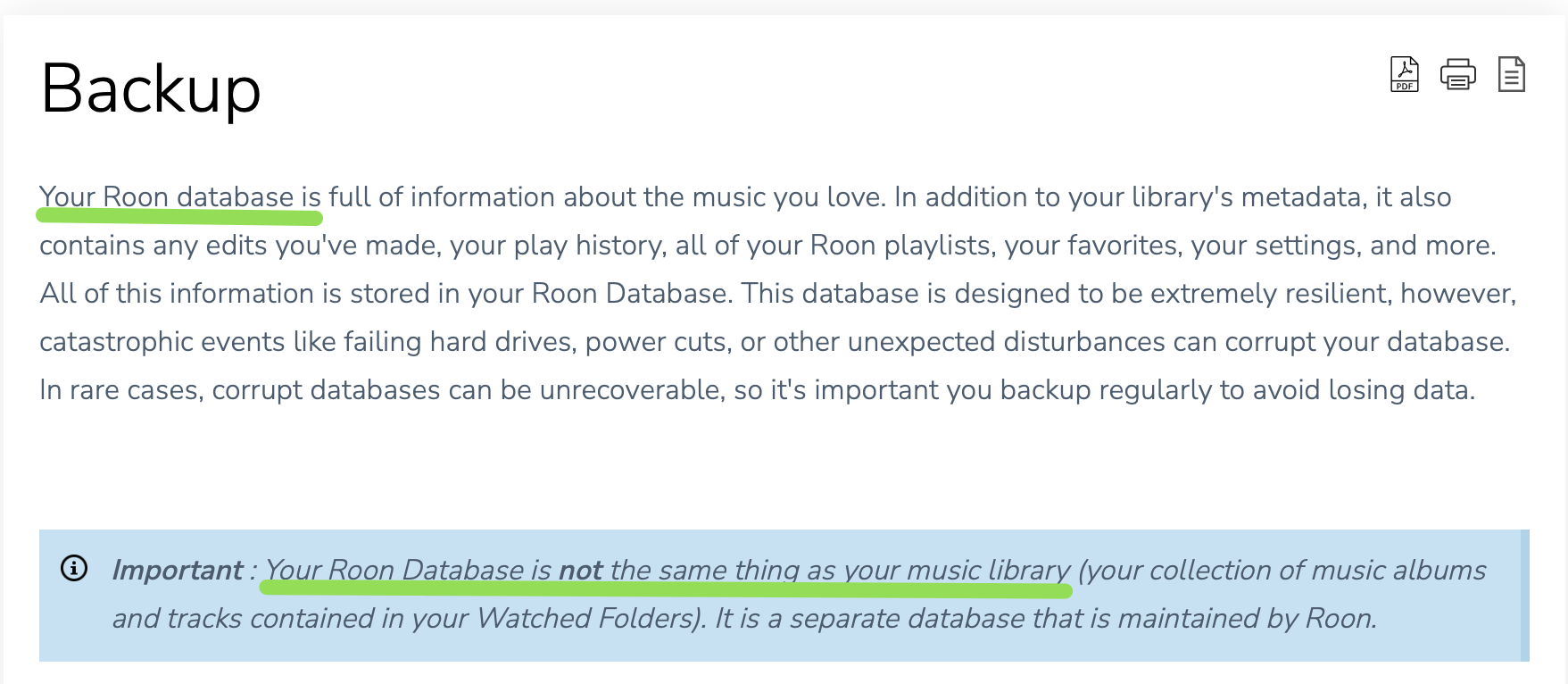
Task: Click the "Backup" page heading
Action: point(151,89)
